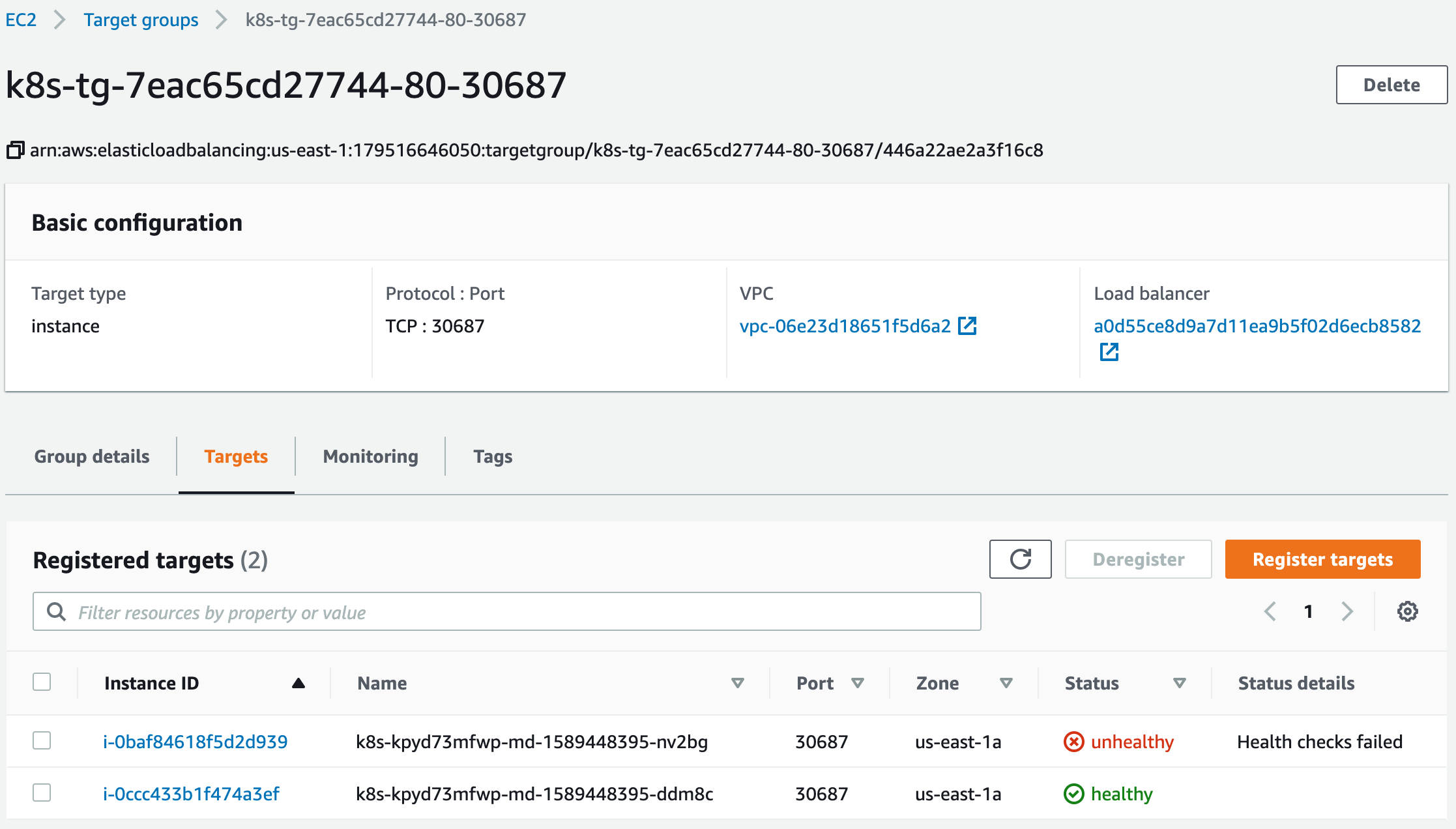Go to next page arrow
This screenshot has height=829, width=1456.
[x=1347, y=611]
